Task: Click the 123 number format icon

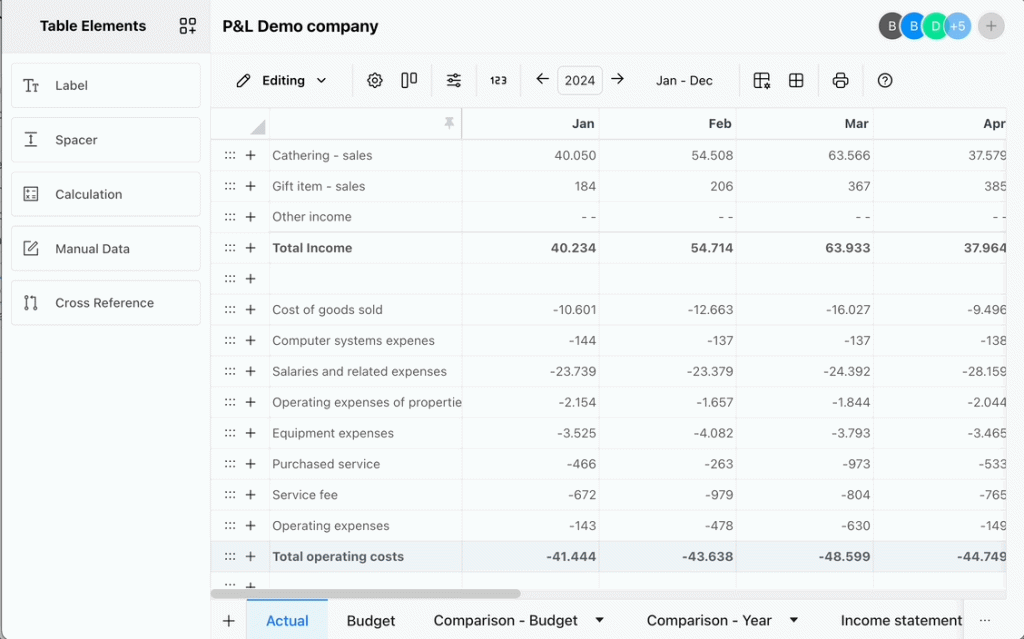Action: pos(498,80)
